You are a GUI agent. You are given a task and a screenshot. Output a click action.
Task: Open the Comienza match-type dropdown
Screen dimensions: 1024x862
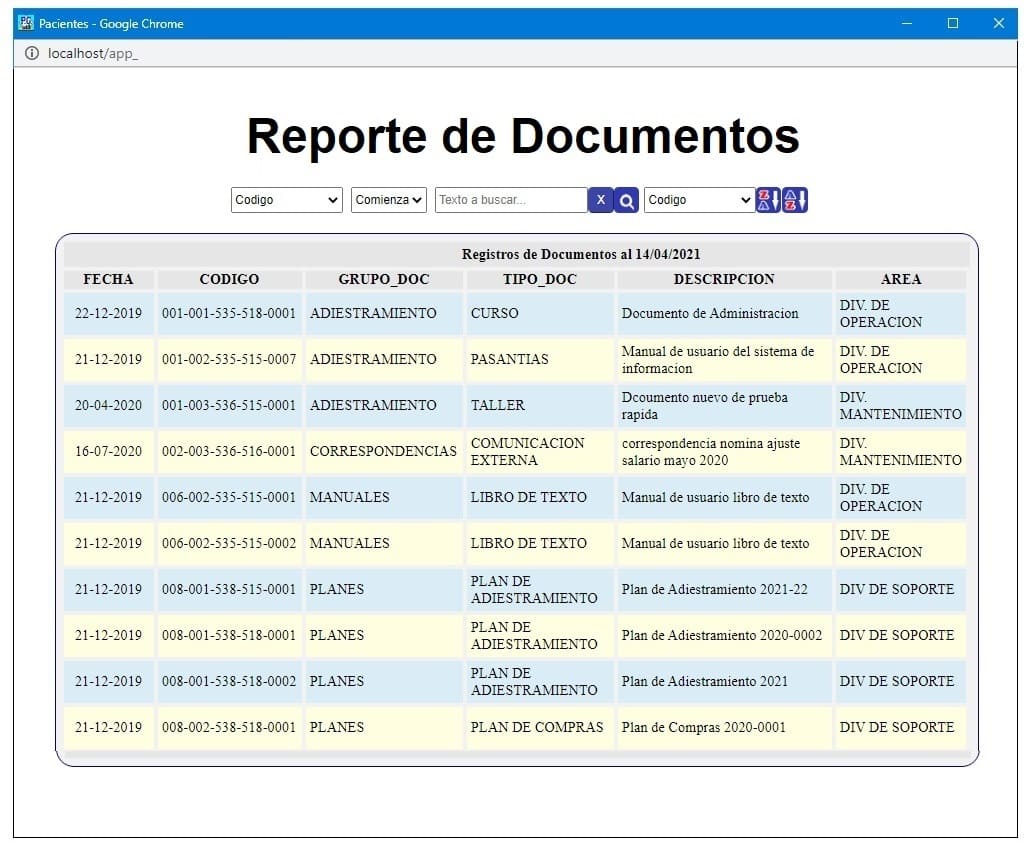point(389,200)
